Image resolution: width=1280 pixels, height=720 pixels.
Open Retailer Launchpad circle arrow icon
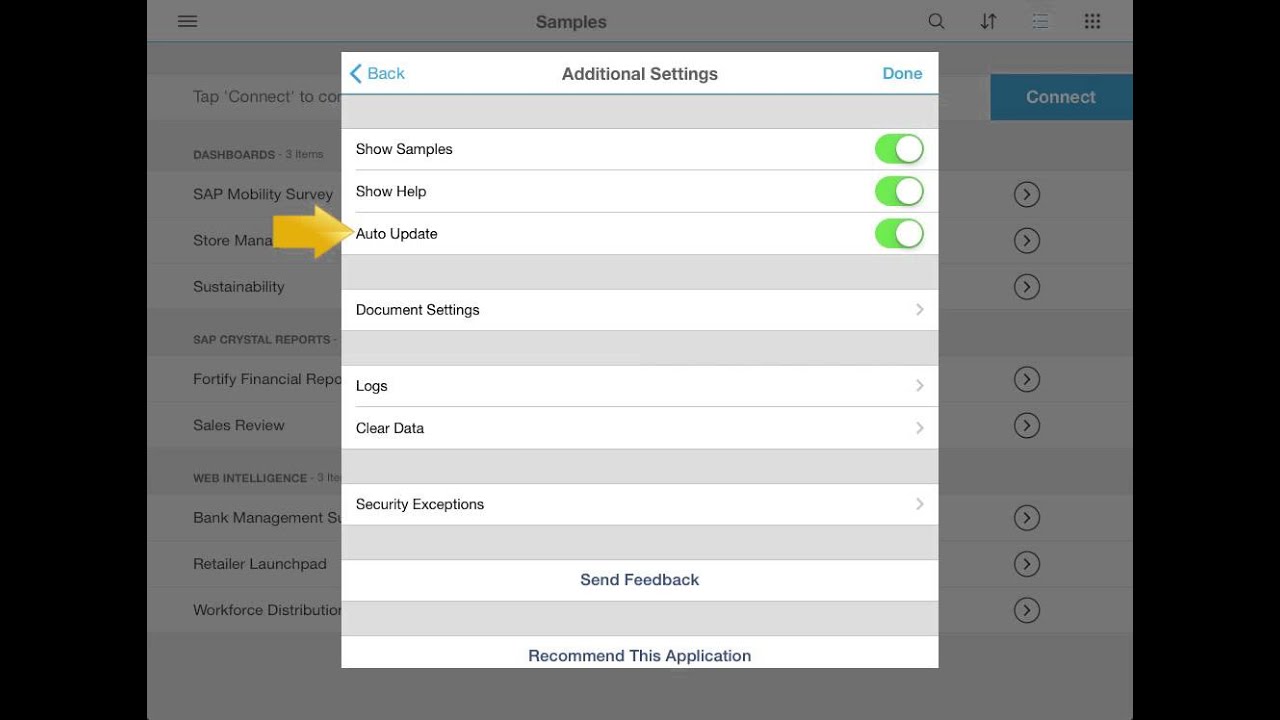1026,564
